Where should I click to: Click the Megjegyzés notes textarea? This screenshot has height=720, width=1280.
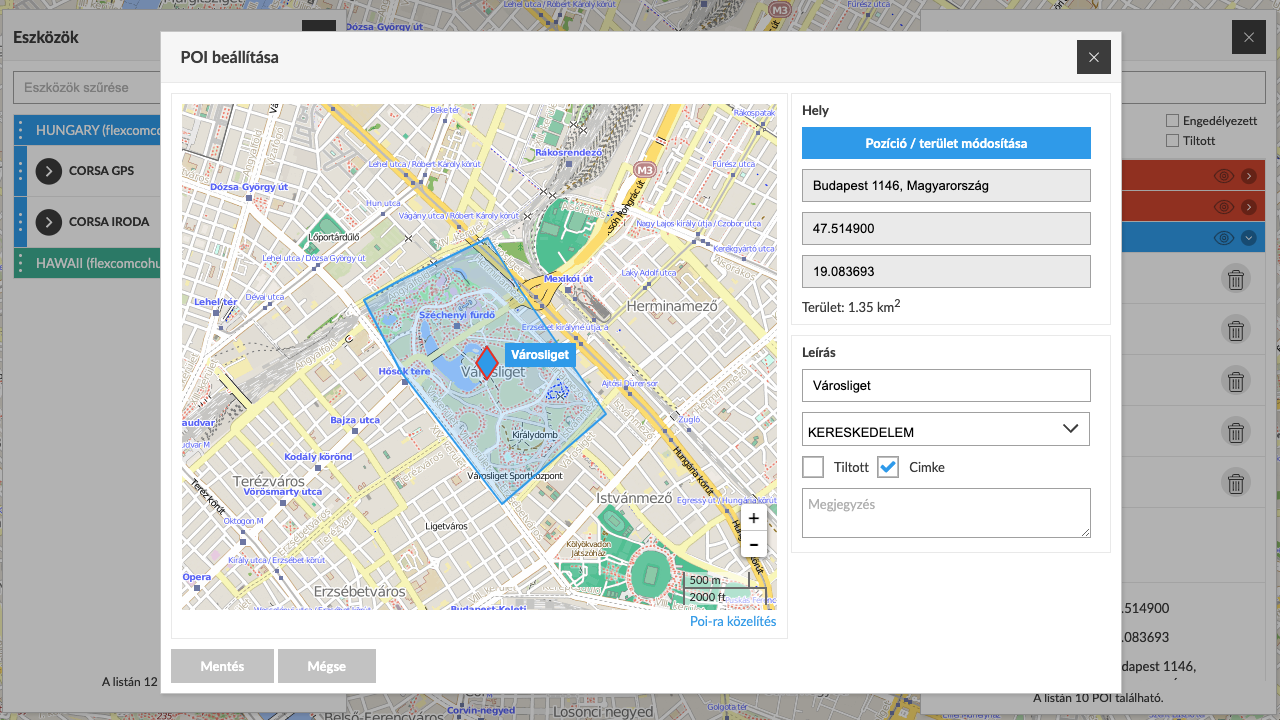click(946, 513)
